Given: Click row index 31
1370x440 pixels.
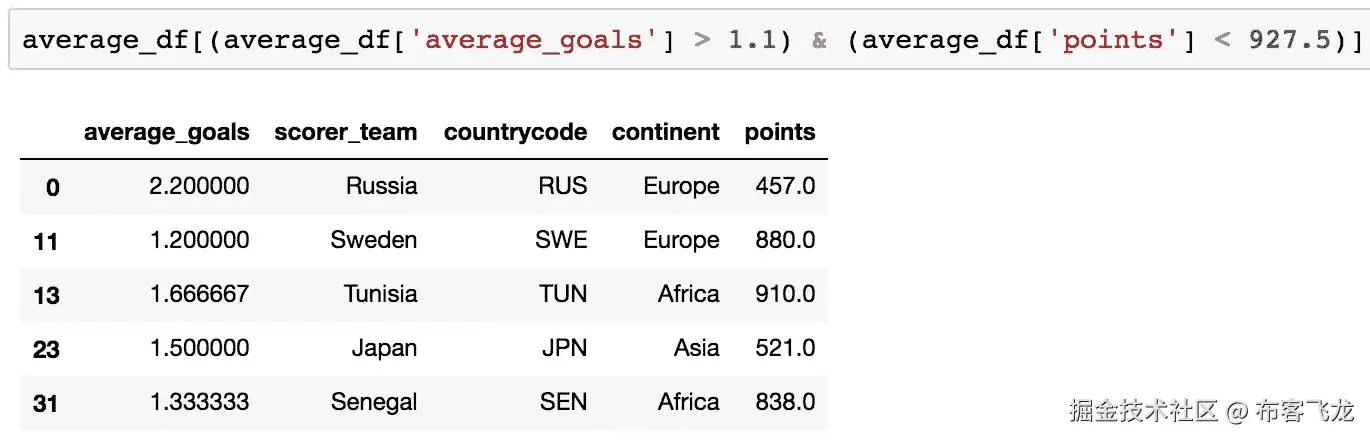Looking at the screenshot, I should [x=46, y=403].
